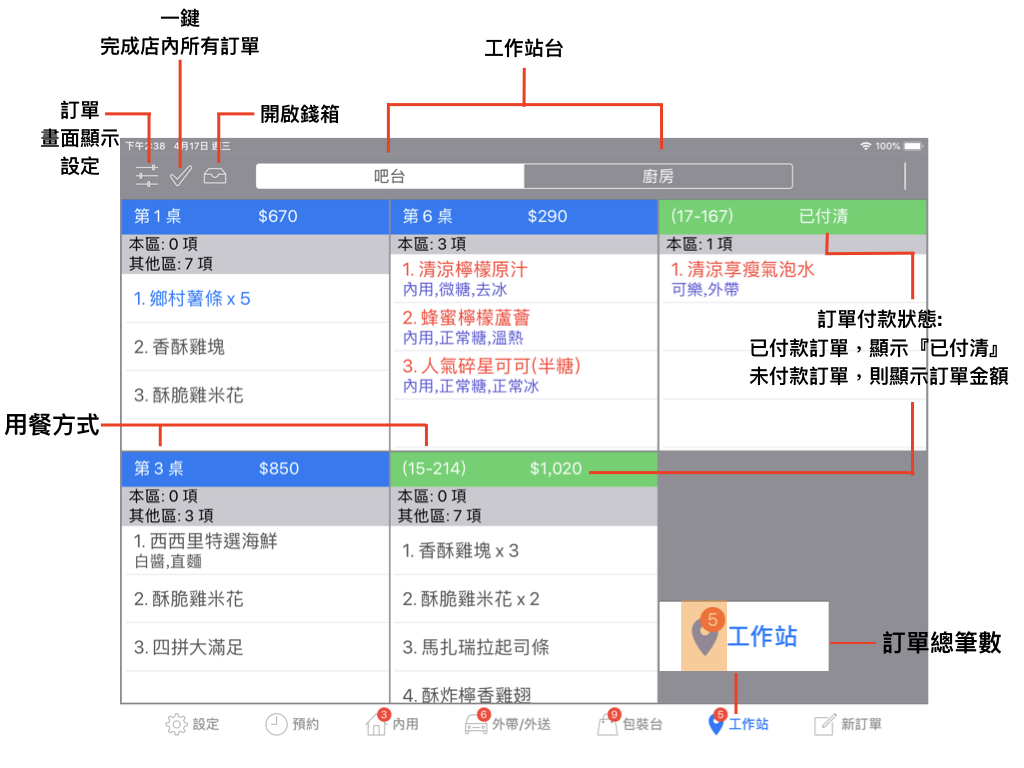Open 第 1 桌 order header

point(255,216)
